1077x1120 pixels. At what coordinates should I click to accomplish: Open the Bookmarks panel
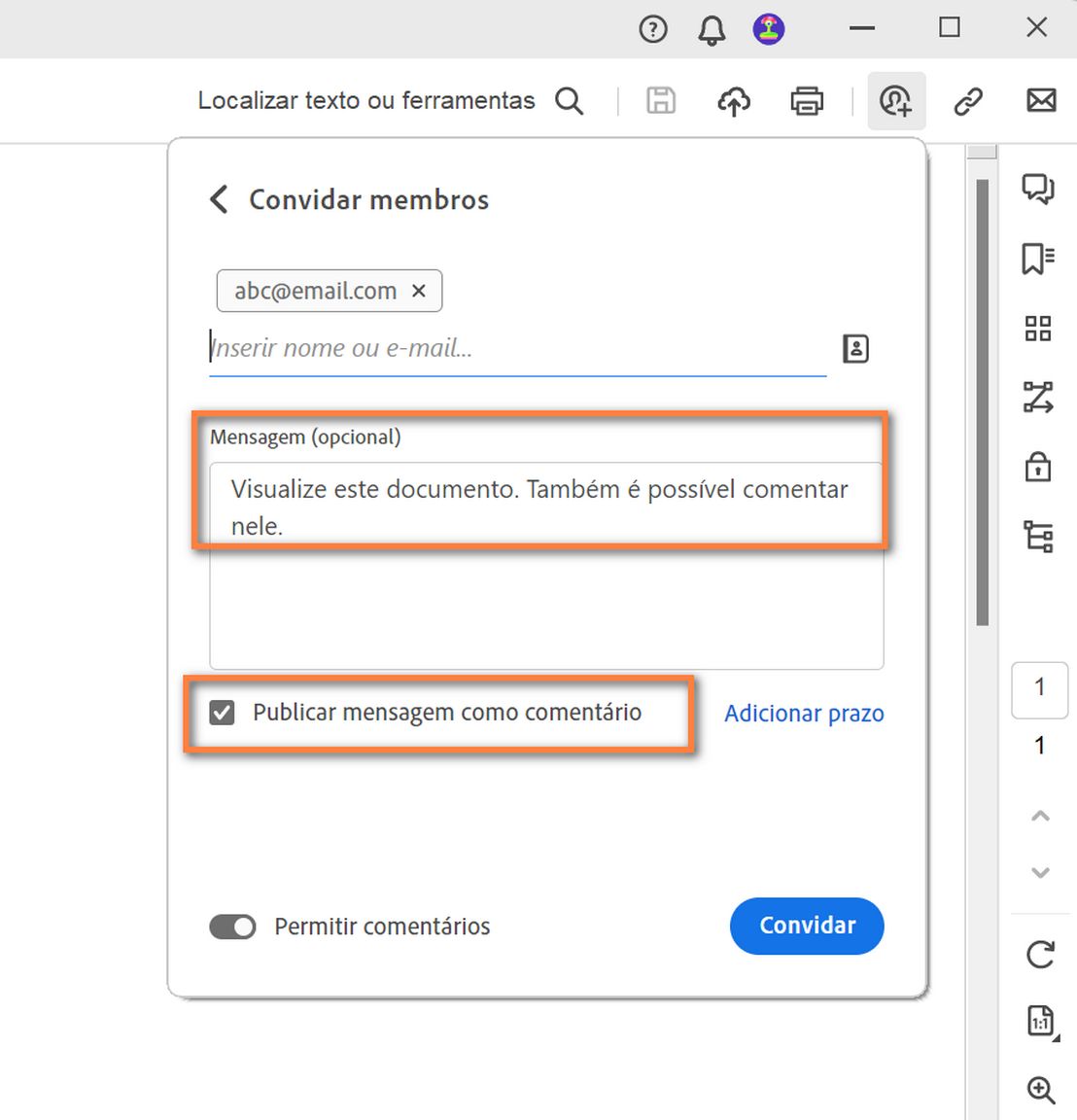pyautogui.click(x=1038, y=260)
